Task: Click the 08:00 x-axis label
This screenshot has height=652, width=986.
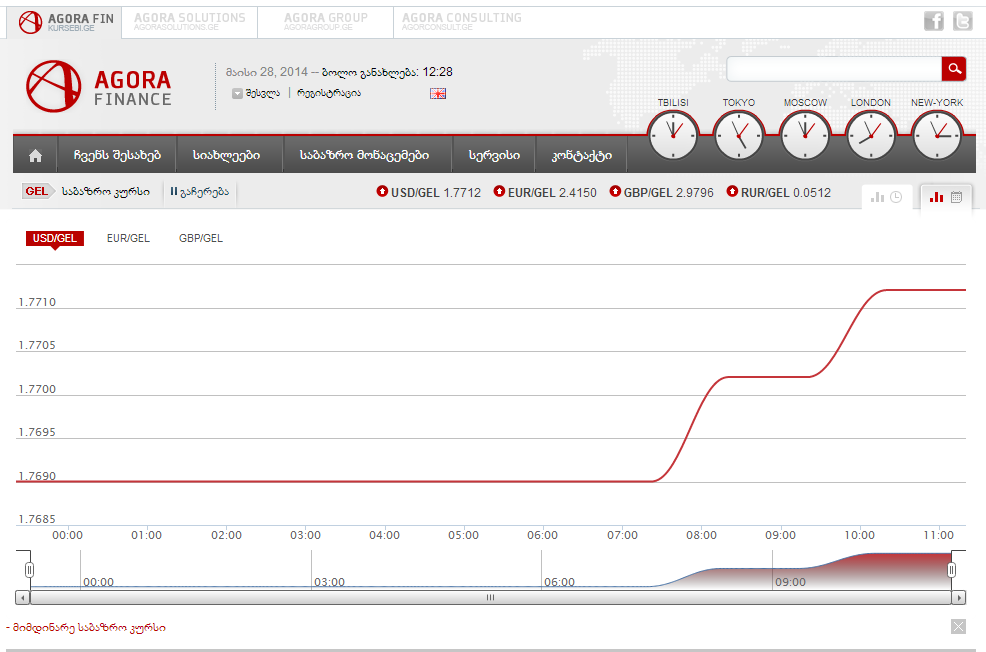Action: (x=701, y=535)
